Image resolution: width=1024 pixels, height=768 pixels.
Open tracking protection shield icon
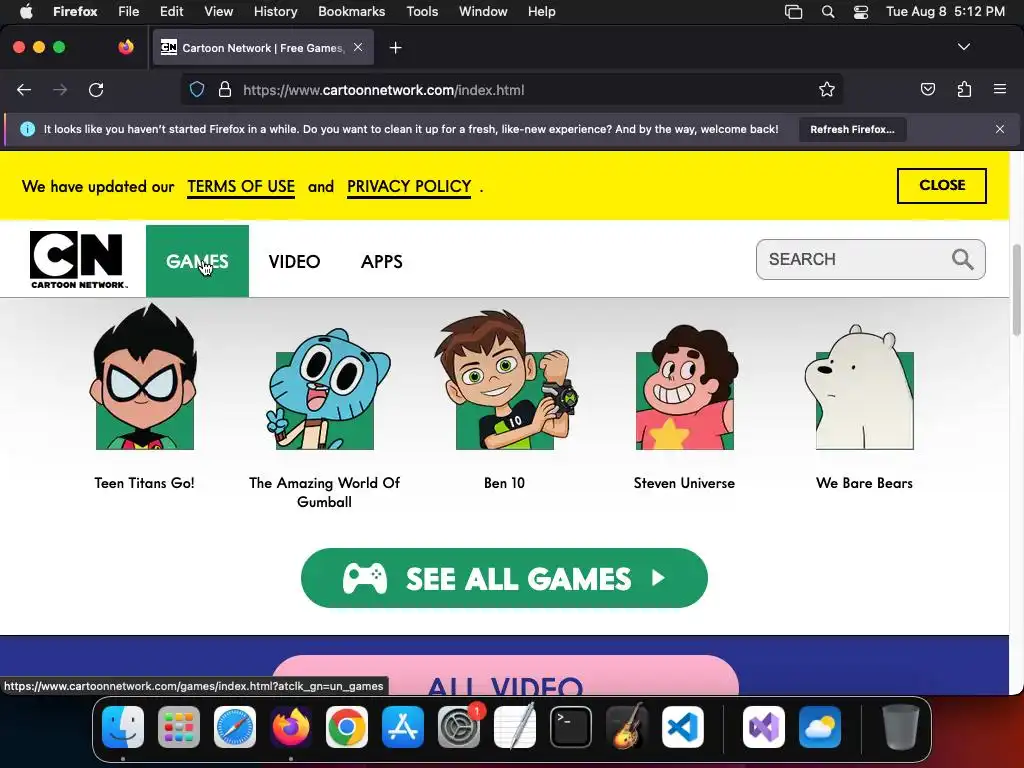[x=197, y=90]
